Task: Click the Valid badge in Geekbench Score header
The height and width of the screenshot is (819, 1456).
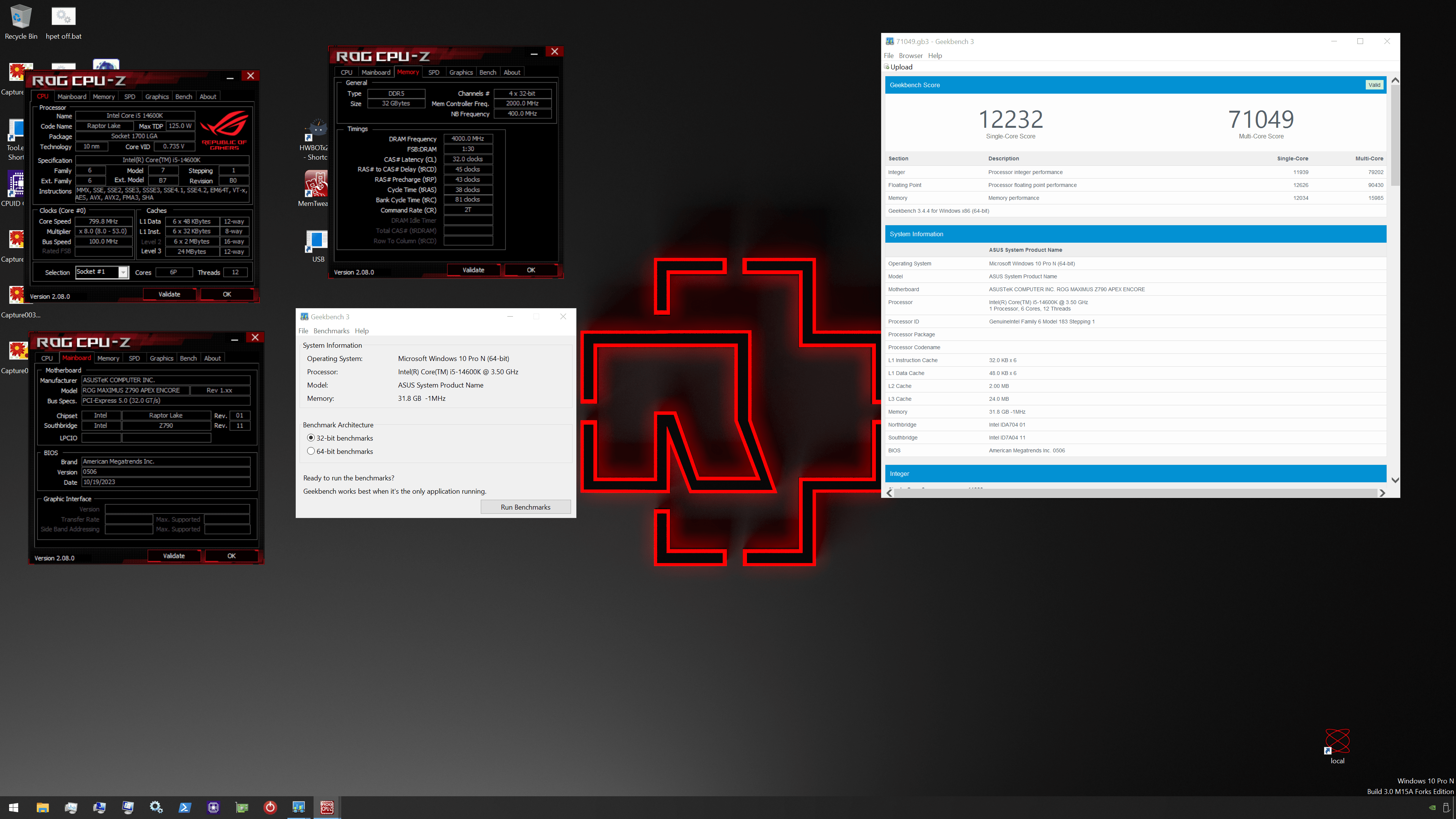Action: (1374, 85)
